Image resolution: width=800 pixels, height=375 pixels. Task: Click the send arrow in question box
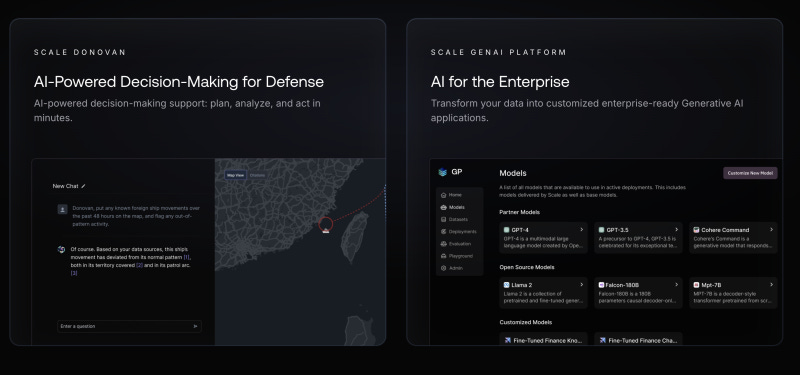[195, 327]
